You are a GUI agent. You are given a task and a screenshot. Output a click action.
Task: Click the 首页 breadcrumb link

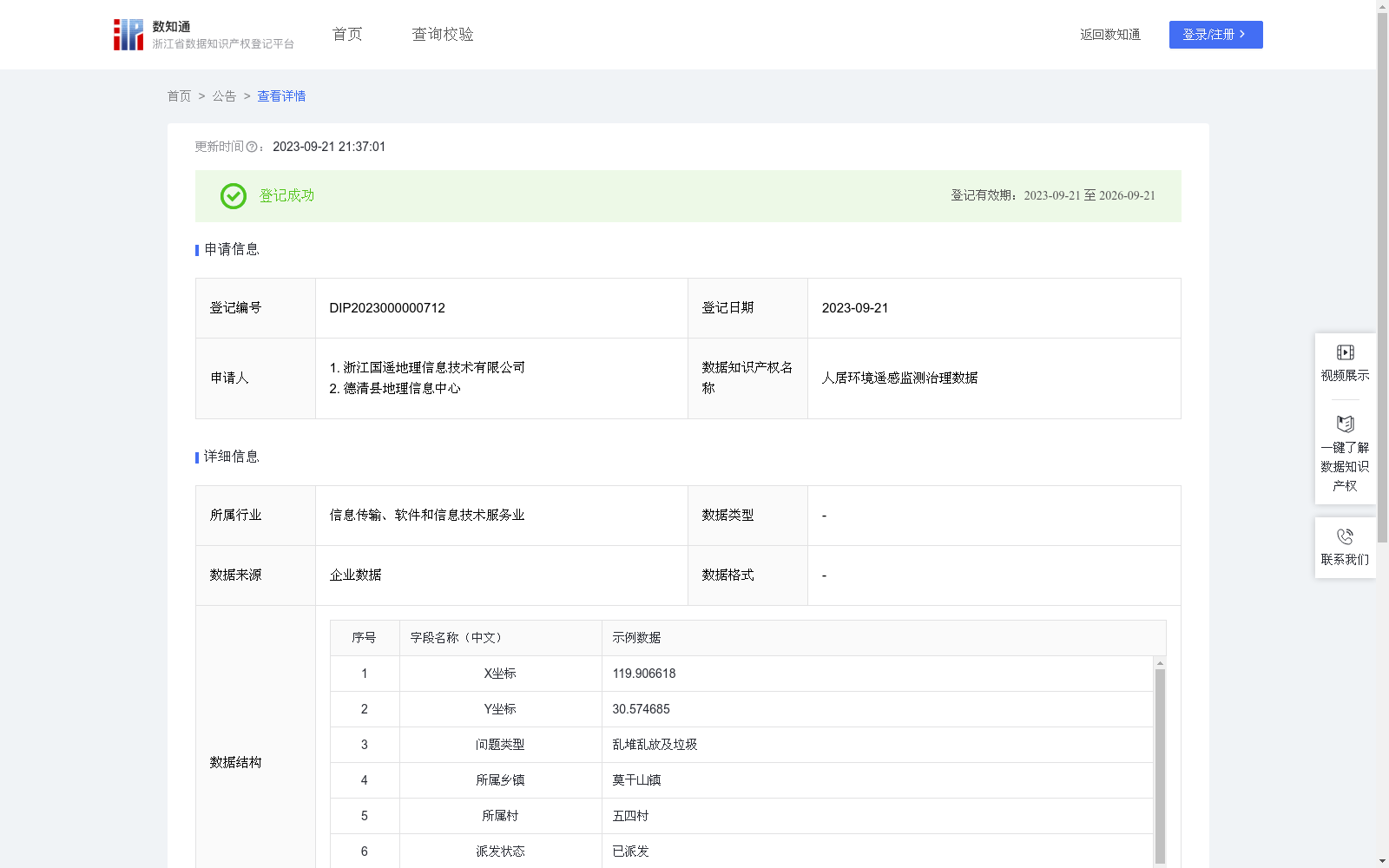coord(179,96)
